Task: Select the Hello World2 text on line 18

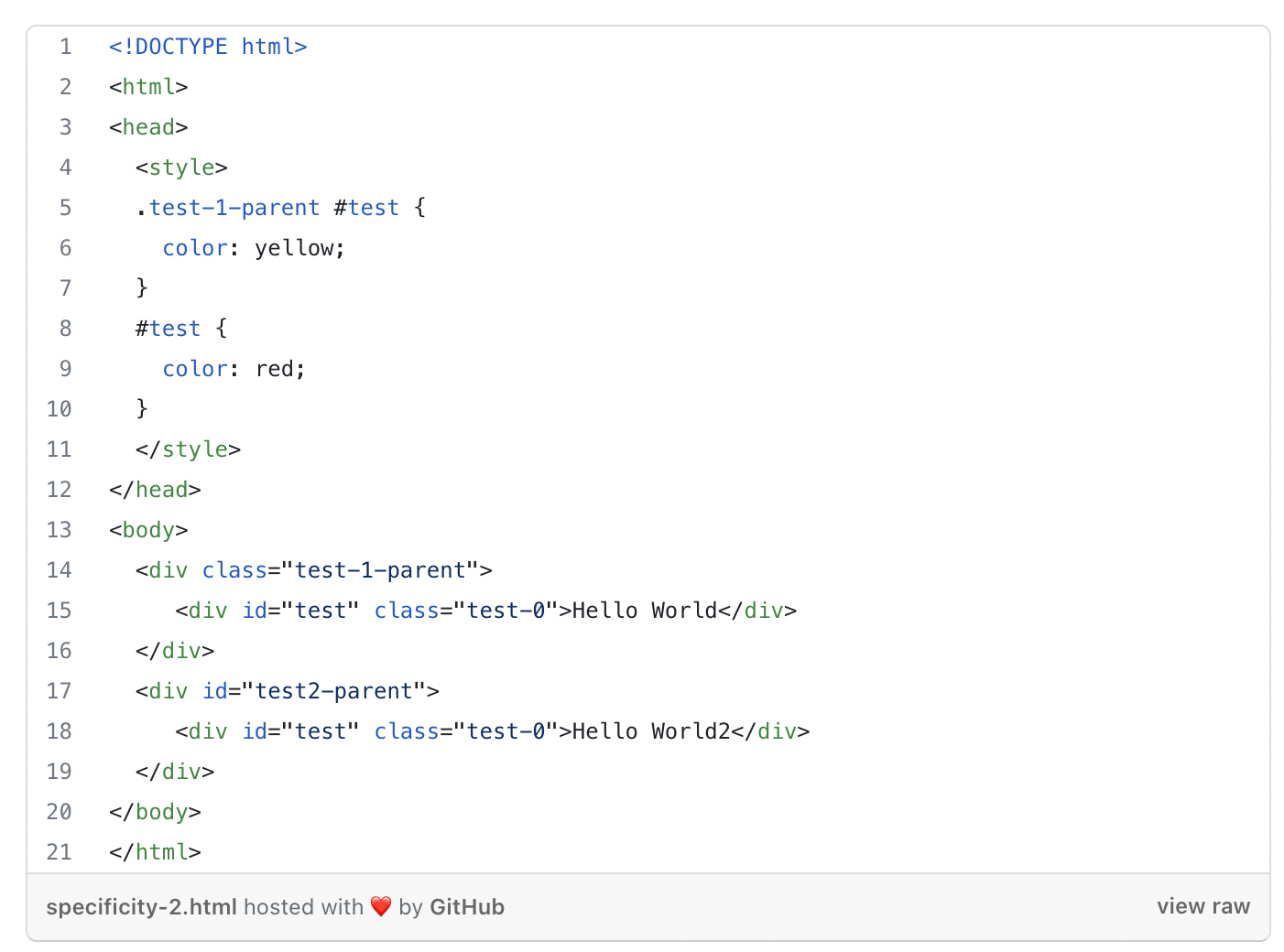Action: 652,730
